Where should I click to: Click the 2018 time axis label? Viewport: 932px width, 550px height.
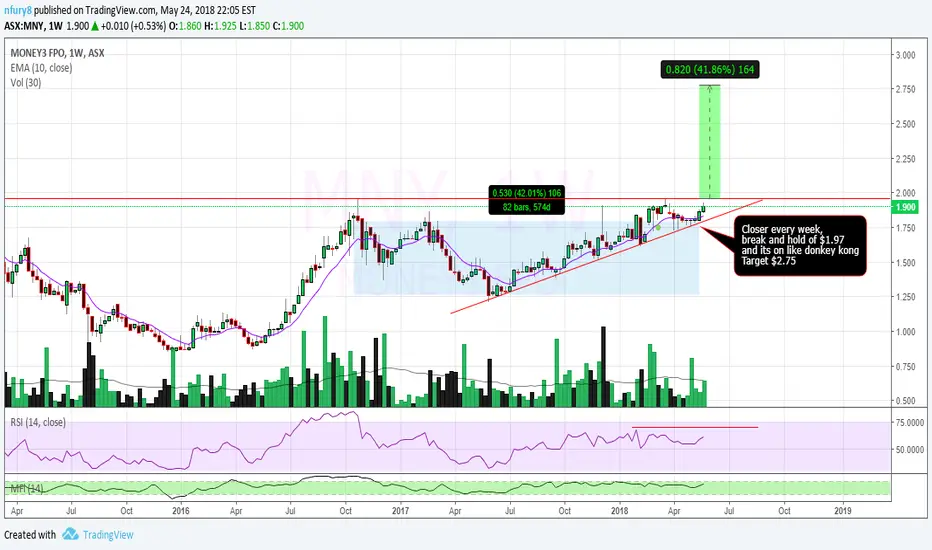pyautogui.click(x=619, y=510)
